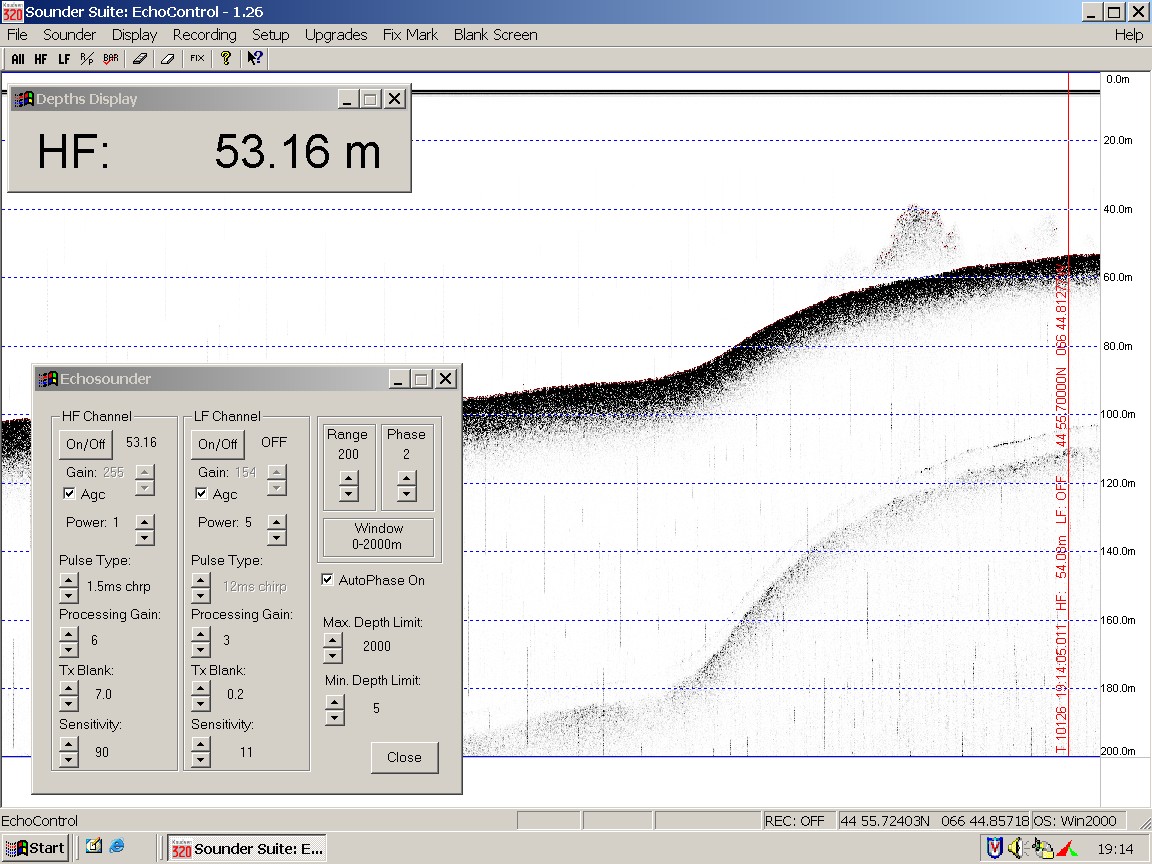Disable the AutoPhase On checkbox
This screenshot has height=864, width=1152.
pyautogui.click(x=327, y=580)
